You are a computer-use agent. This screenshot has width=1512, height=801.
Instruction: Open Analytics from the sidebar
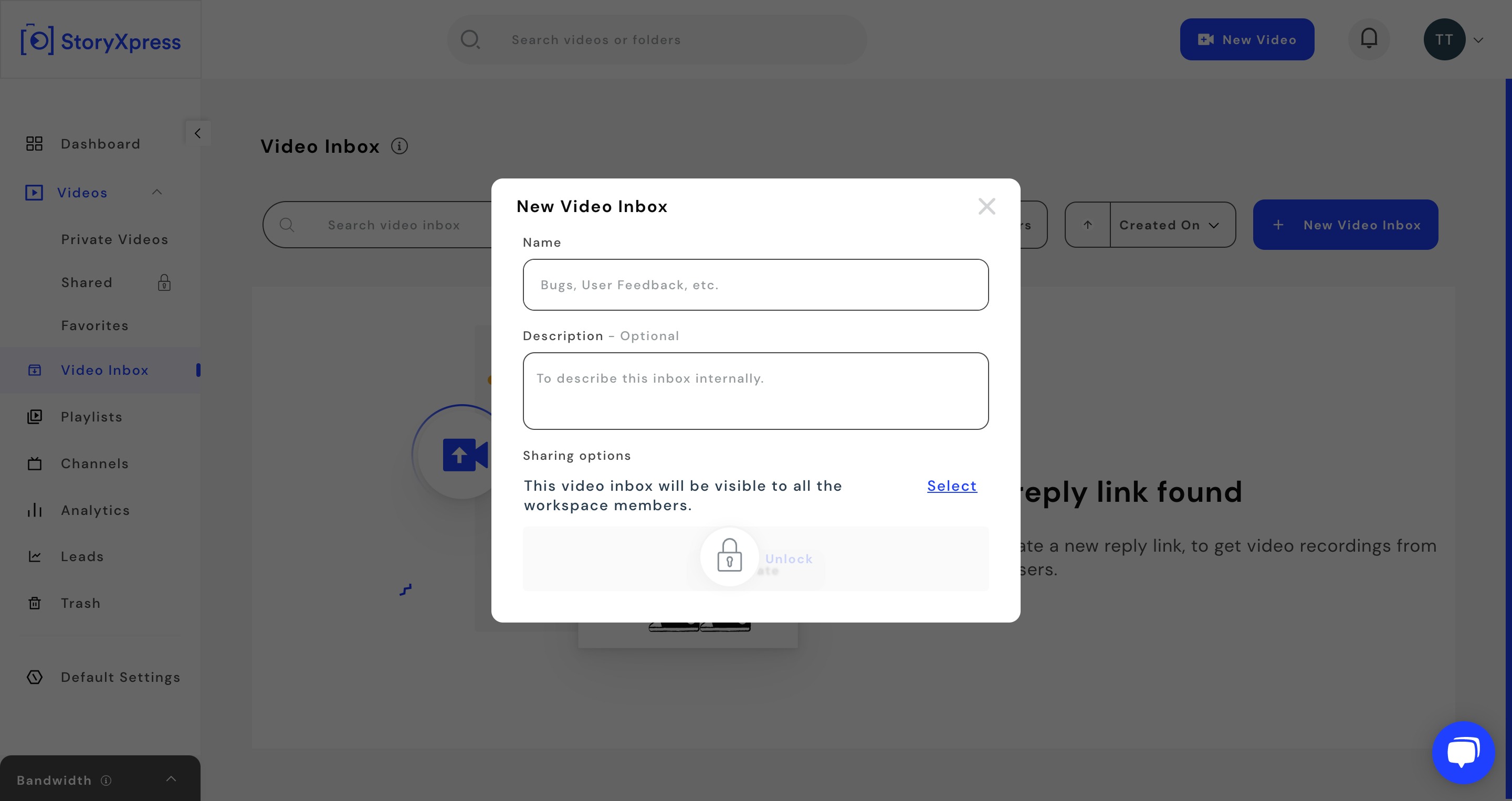click(x=95, y=511)
